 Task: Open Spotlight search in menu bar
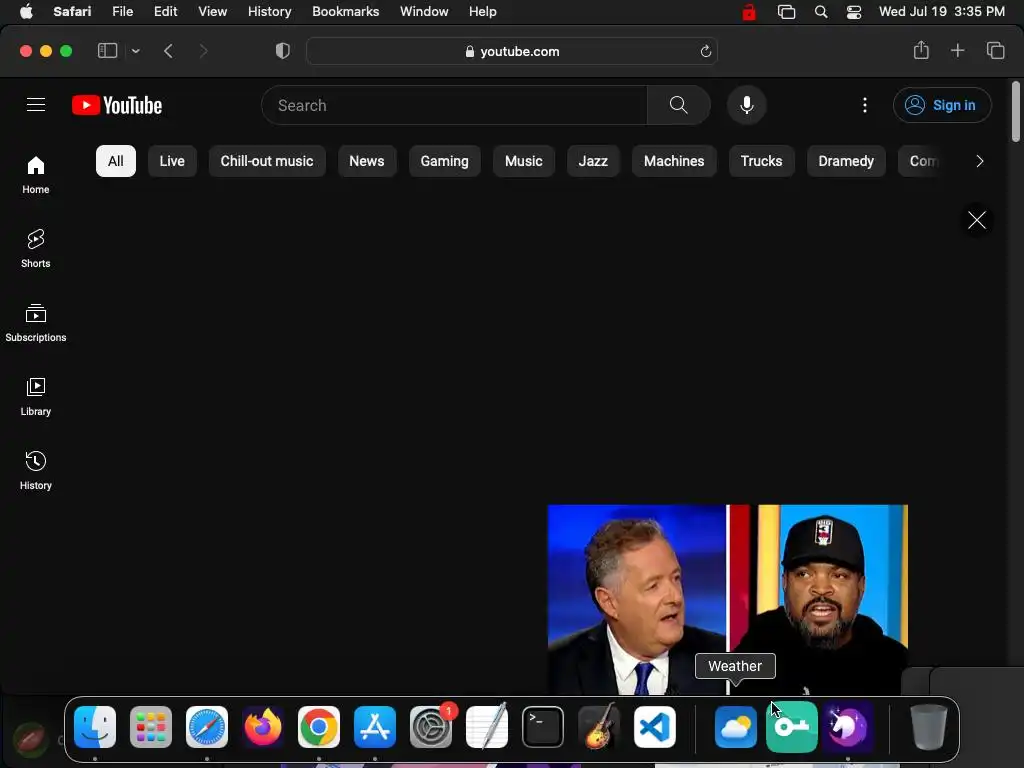(821, 12)
